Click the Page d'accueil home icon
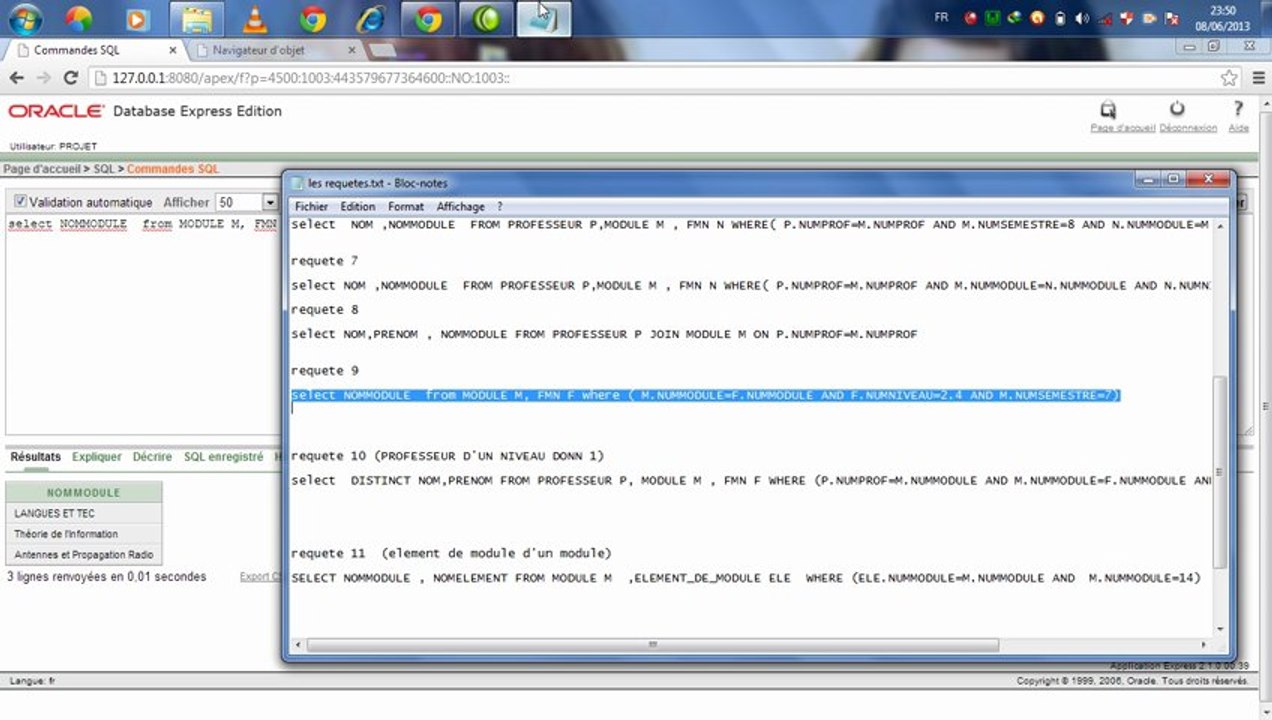 (x=1109, y=109)
